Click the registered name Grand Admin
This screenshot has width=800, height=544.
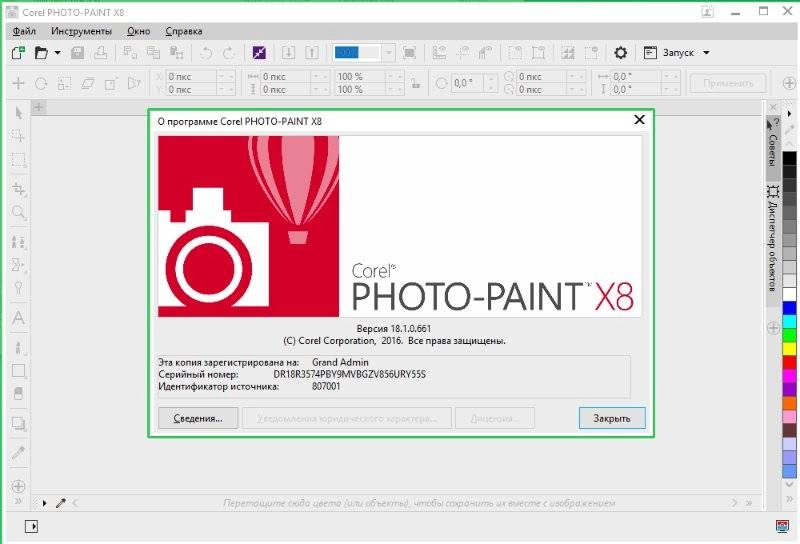[340, 362]
